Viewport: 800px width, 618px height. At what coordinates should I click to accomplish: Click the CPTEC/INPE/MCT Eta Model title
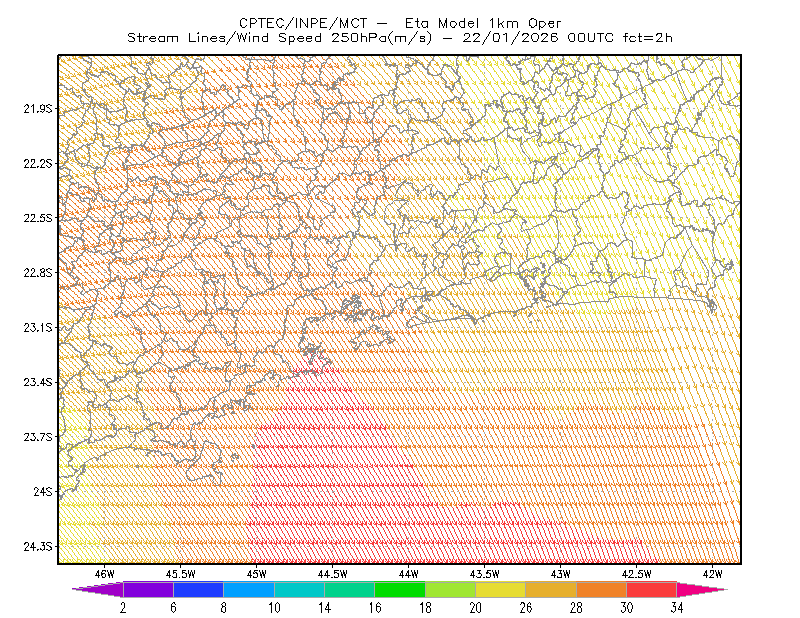coord(400,23)
